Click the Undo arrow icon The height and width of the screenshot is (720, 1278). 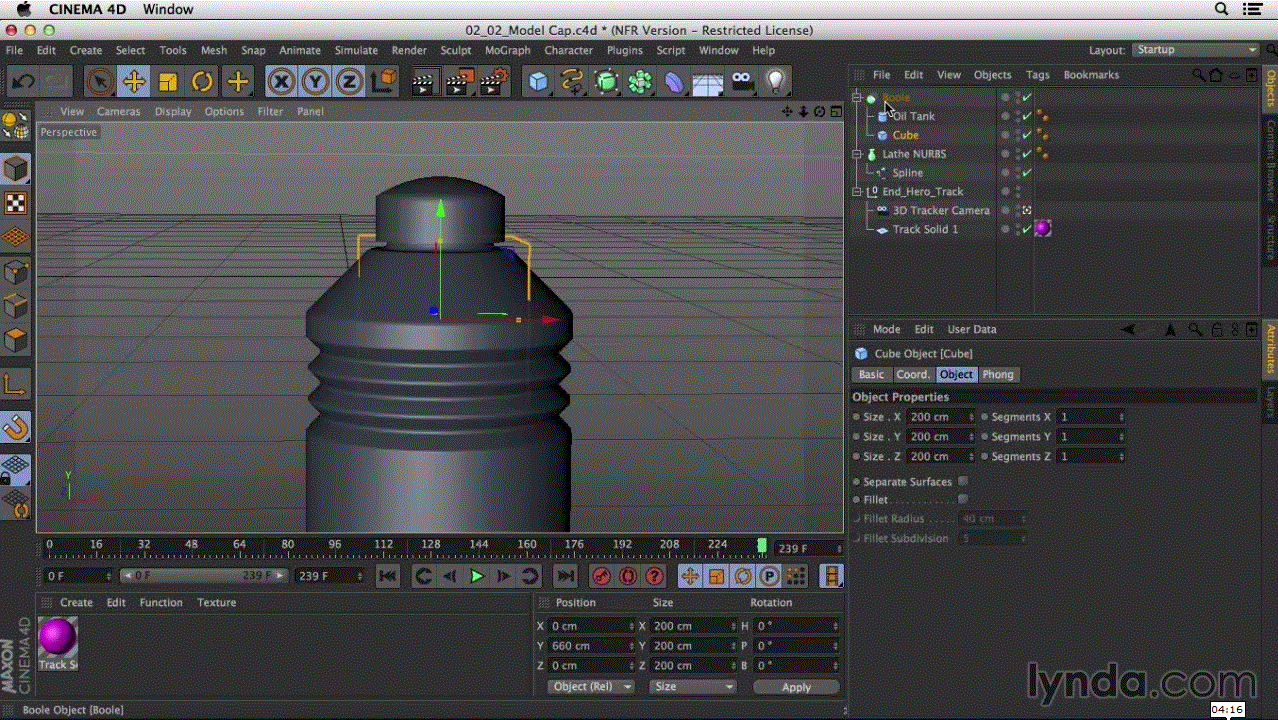(x=23, y=82)
